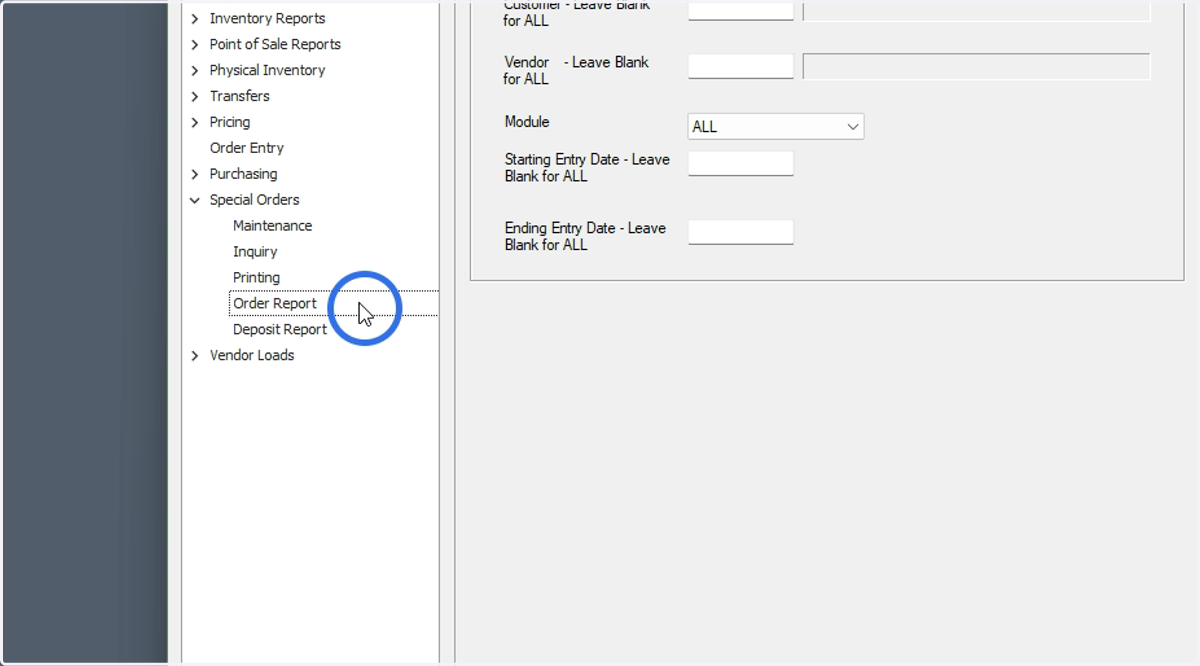Select Pricing in the tree
Image resolution: width=1200 pixels, height=666 pixels.
(x=229, y=122)
